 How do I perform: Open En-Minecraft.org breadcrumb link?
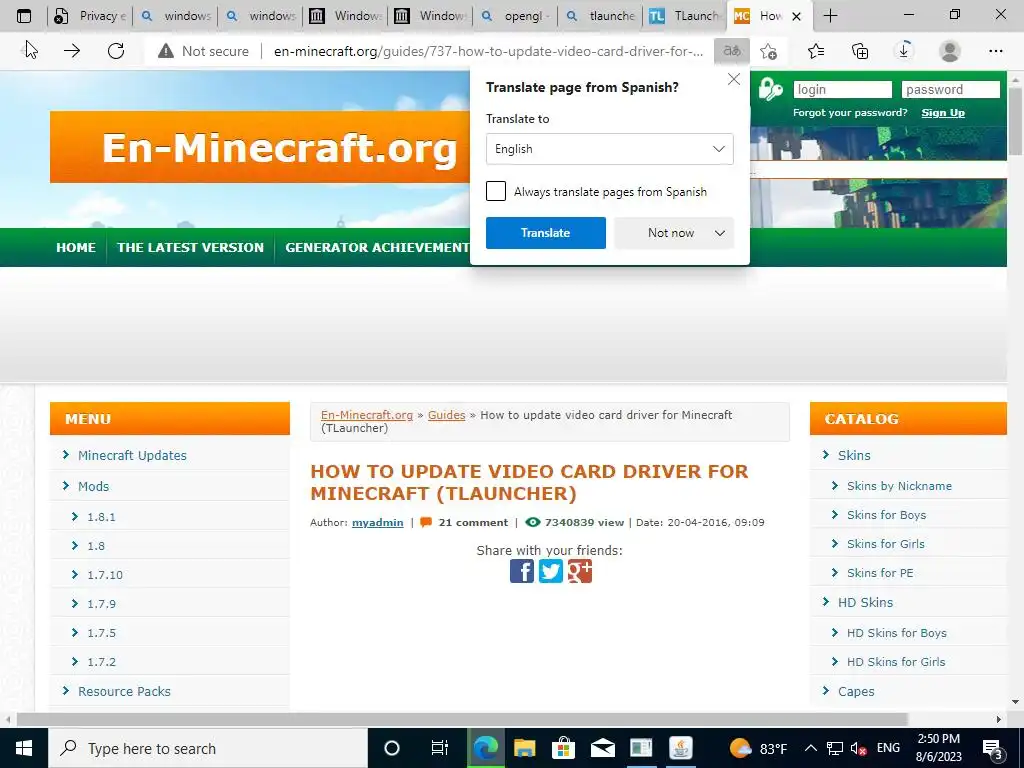click(367, 415)
